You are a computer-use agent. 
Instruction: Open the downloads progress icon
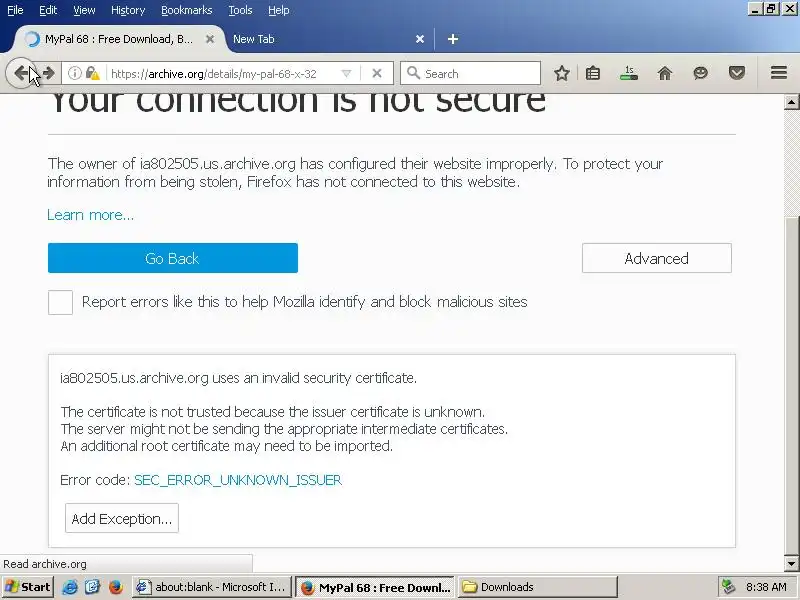(x=629, y=73)
